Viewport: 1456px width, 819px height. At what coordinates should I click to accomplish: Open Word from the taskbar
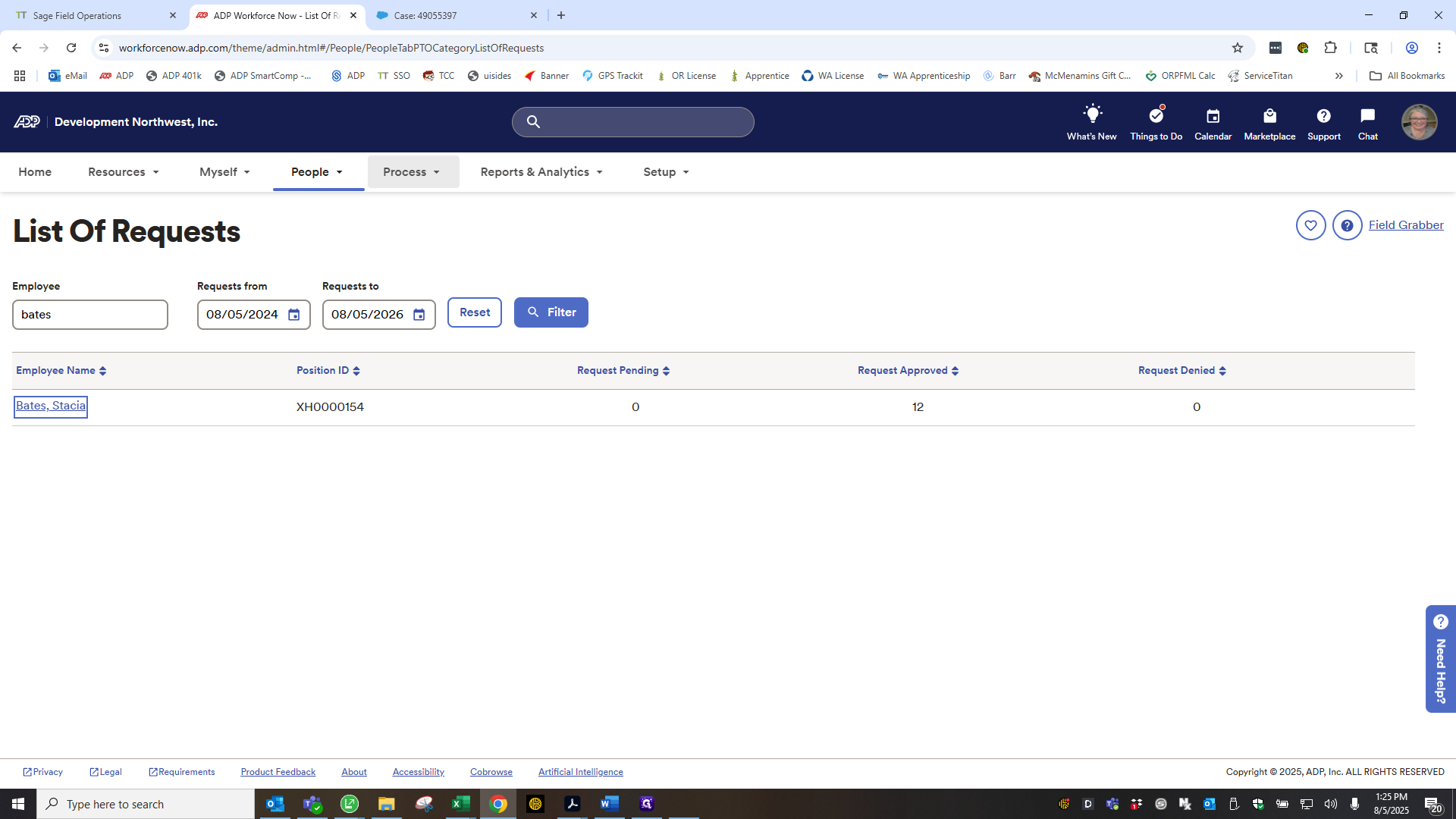[609, 804]
